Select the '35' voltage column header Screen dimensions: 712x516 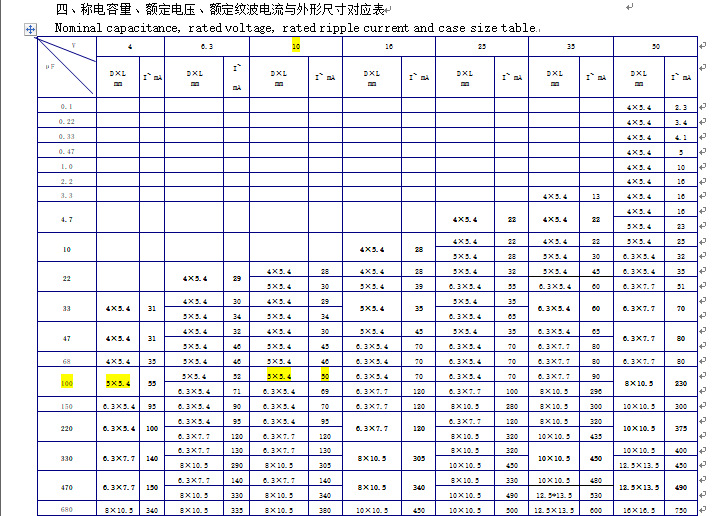click(x=571, y=46)
